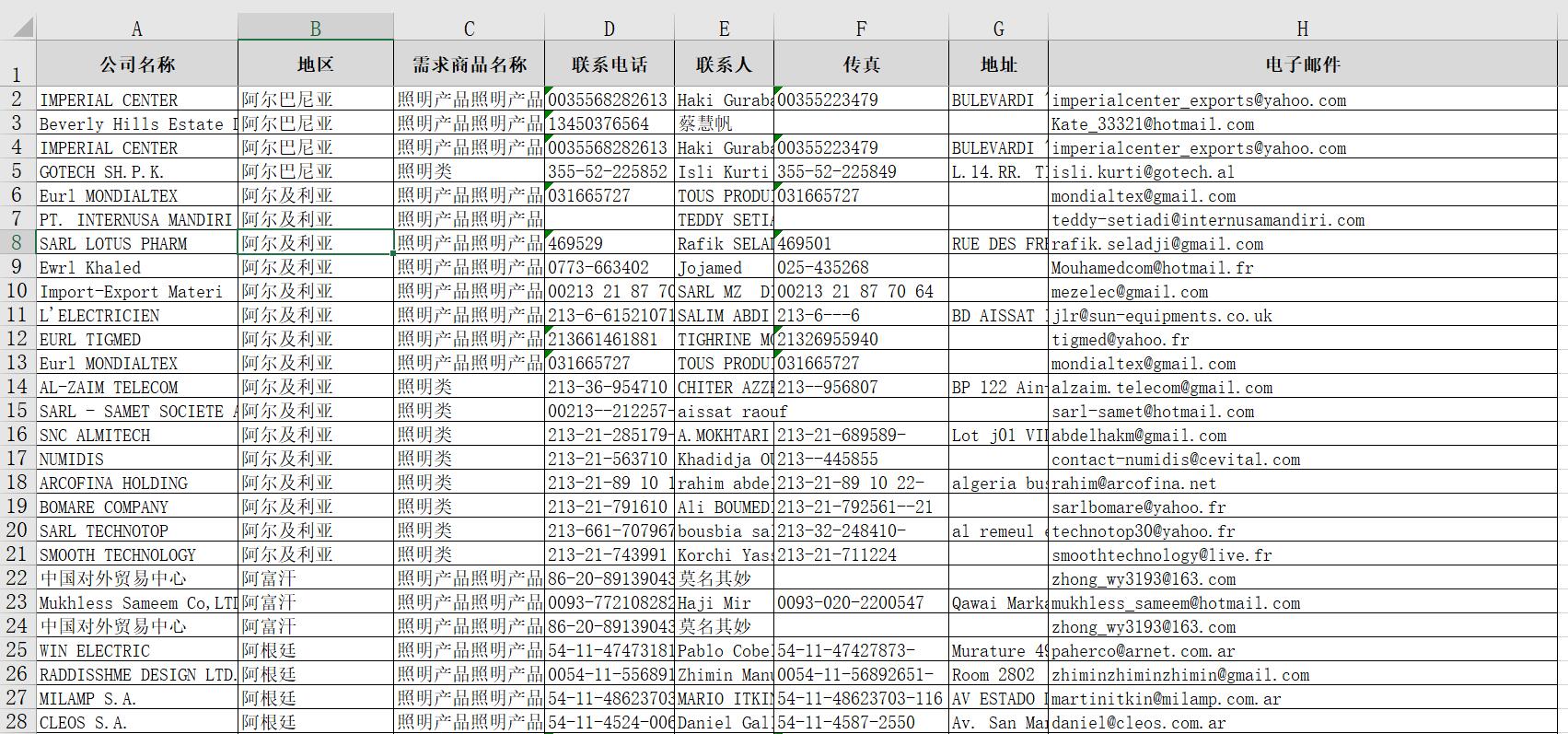Click the 公司名称 header cell

(137, 64)
